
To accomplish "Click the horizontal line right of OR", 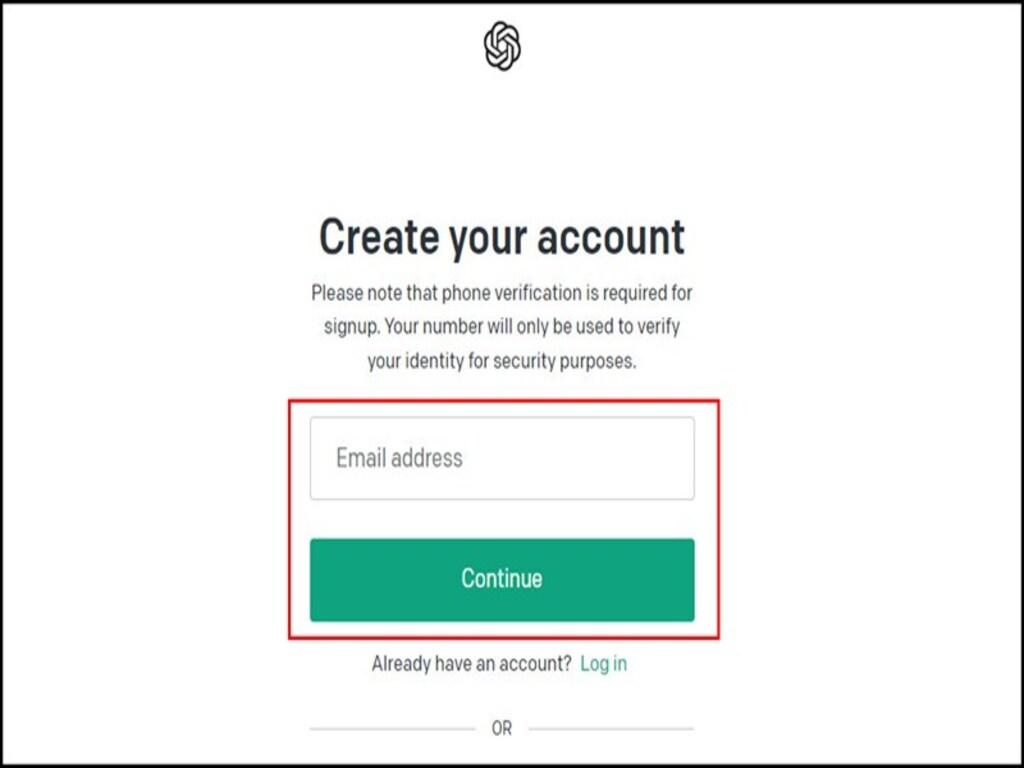I will tap(610, 728).
